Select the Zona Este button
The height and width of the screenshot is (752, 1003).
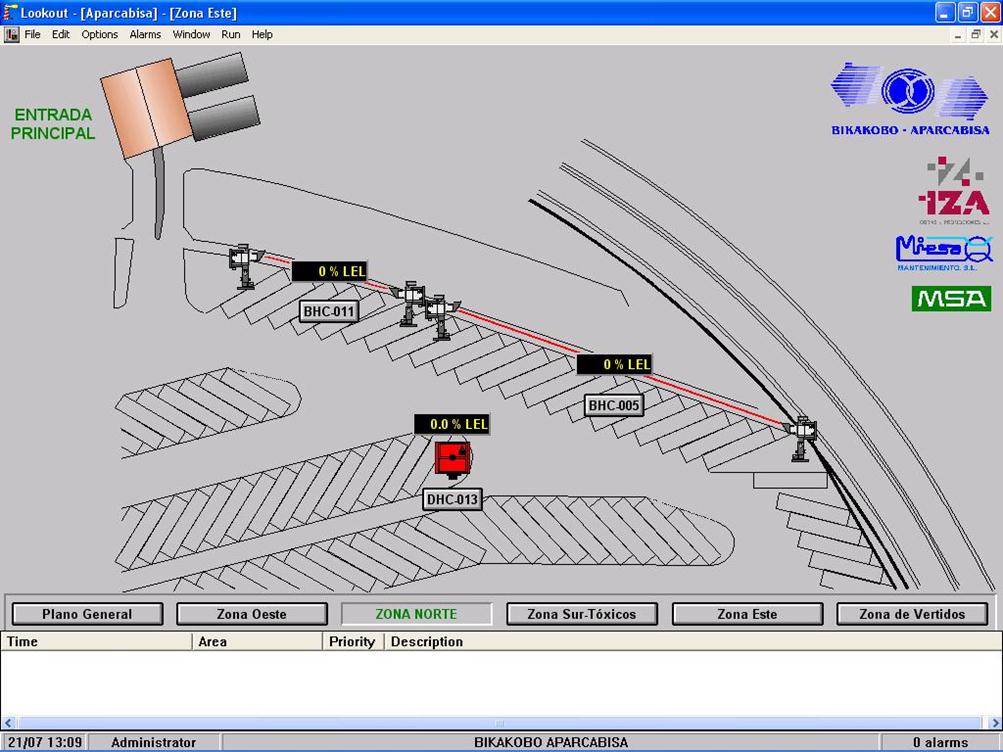click(x=747, y=614)
